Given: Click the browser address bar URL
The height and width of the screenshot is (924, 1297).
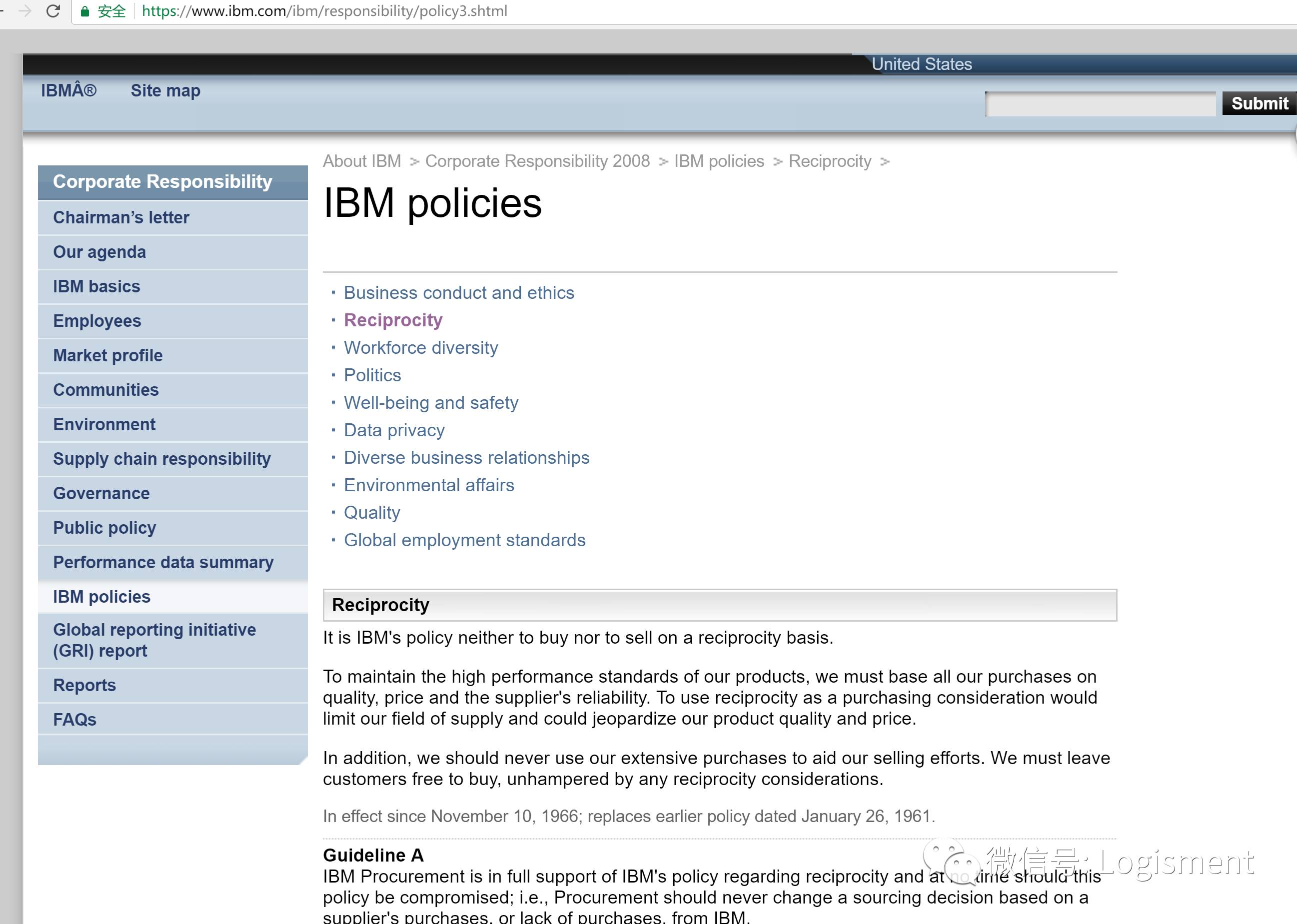Looking at the screenshot, I should pyautogui.click(x=324, y=11).
